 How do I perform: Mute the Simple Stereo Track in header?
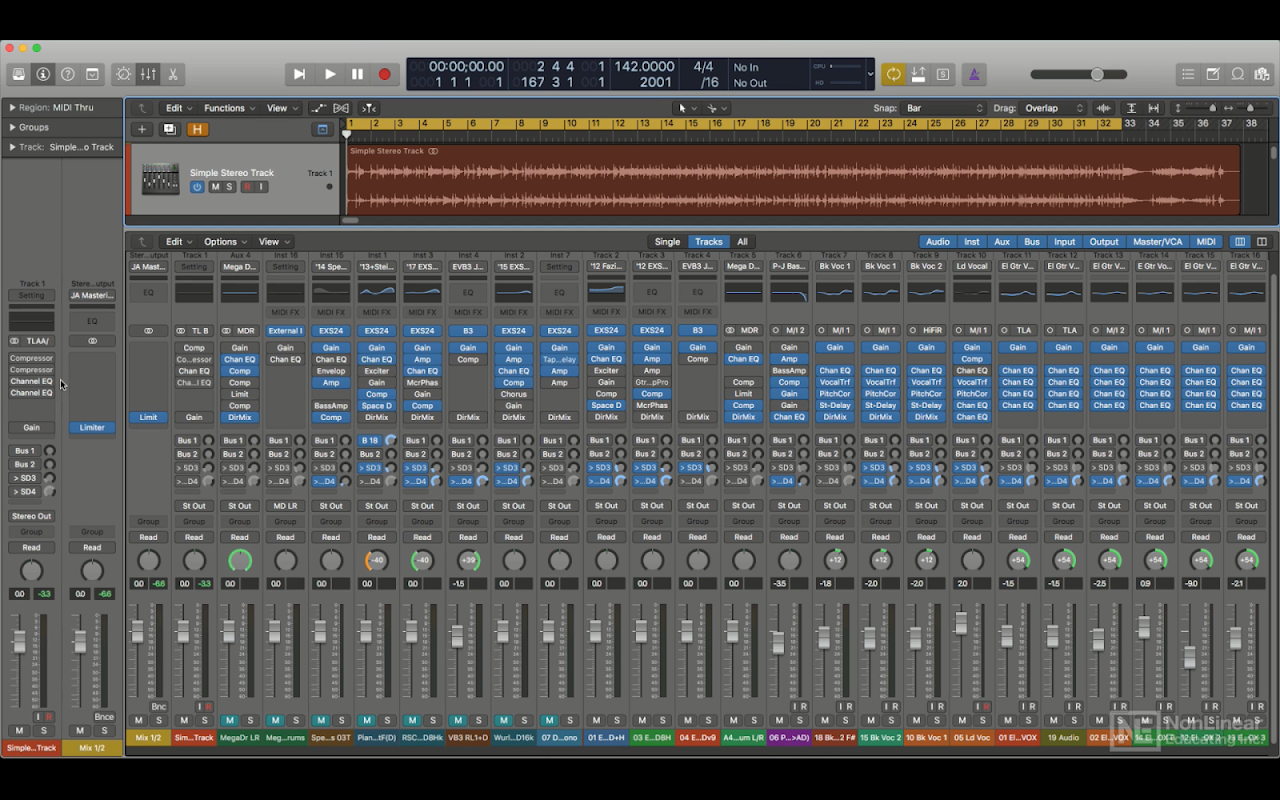click(214, 187)
